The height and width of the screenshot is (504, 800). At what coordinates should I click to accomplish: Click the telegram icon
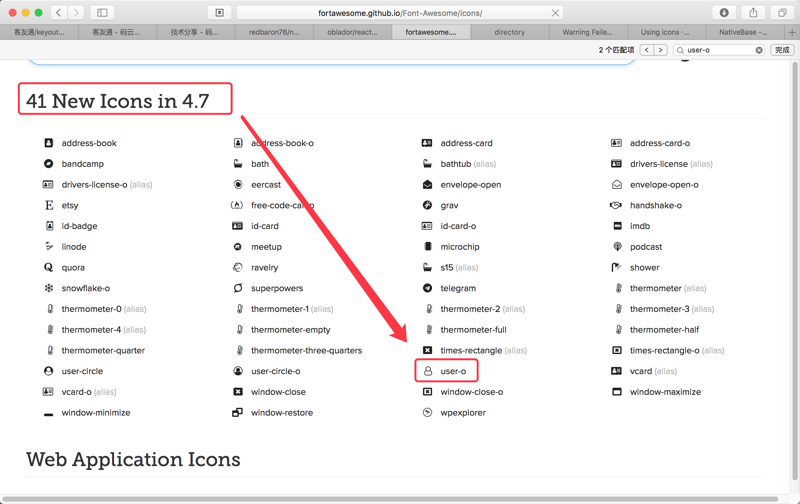(x=427, y=288)
